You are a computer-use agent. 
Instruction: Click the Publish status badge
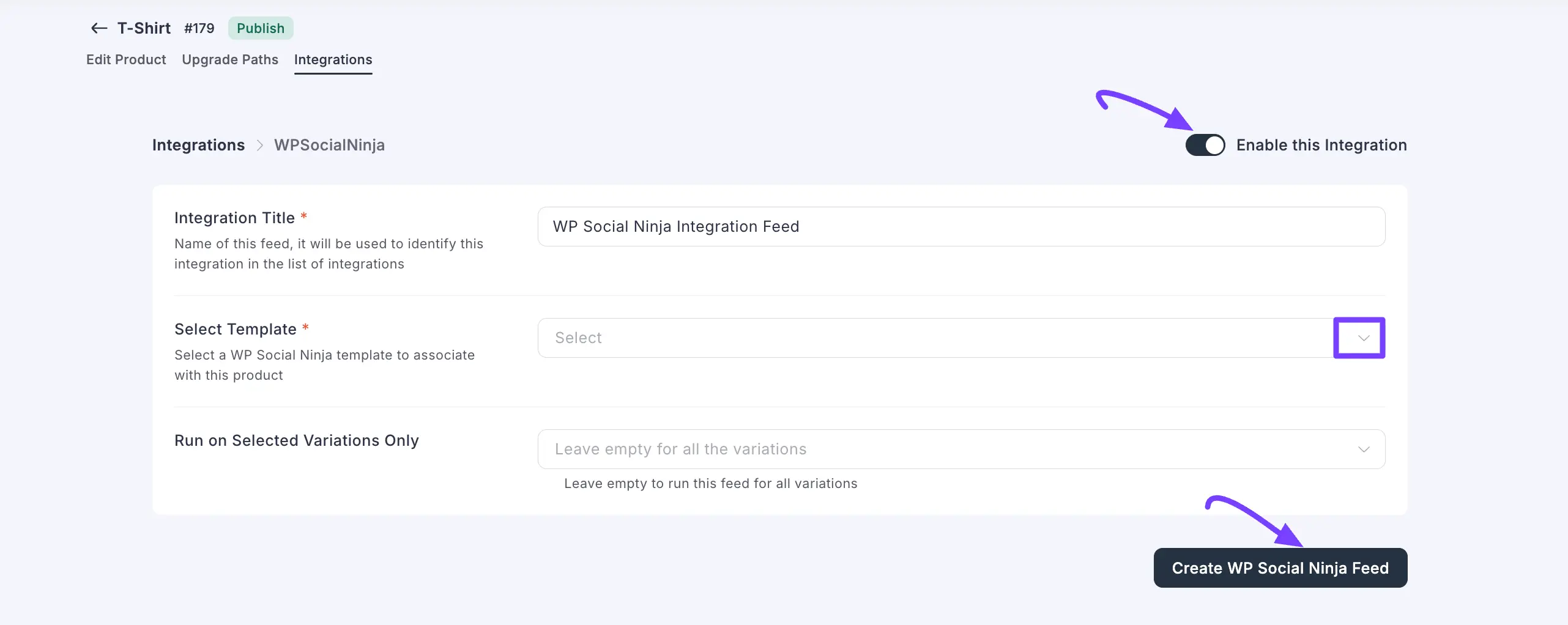[260, 28]
